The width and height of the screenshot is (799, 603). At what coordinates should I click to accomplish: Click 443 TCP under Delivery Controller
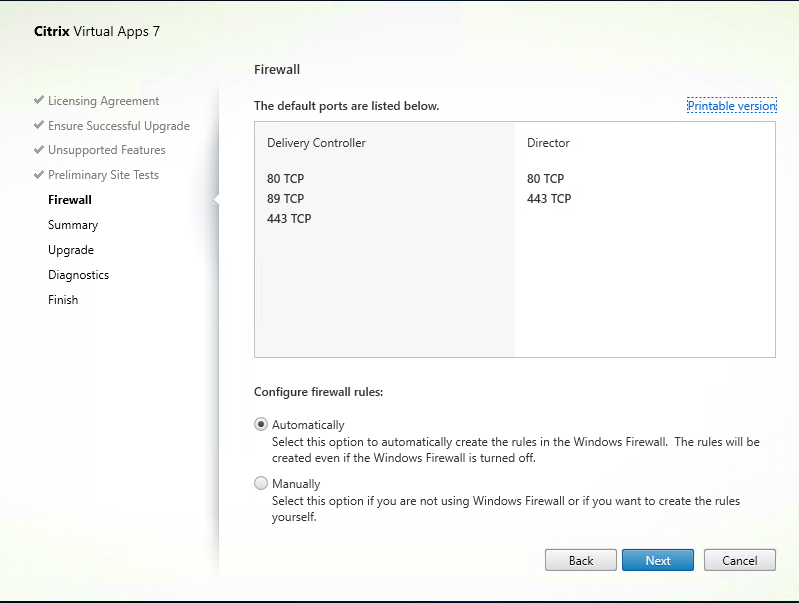click(x=289, y=218)
